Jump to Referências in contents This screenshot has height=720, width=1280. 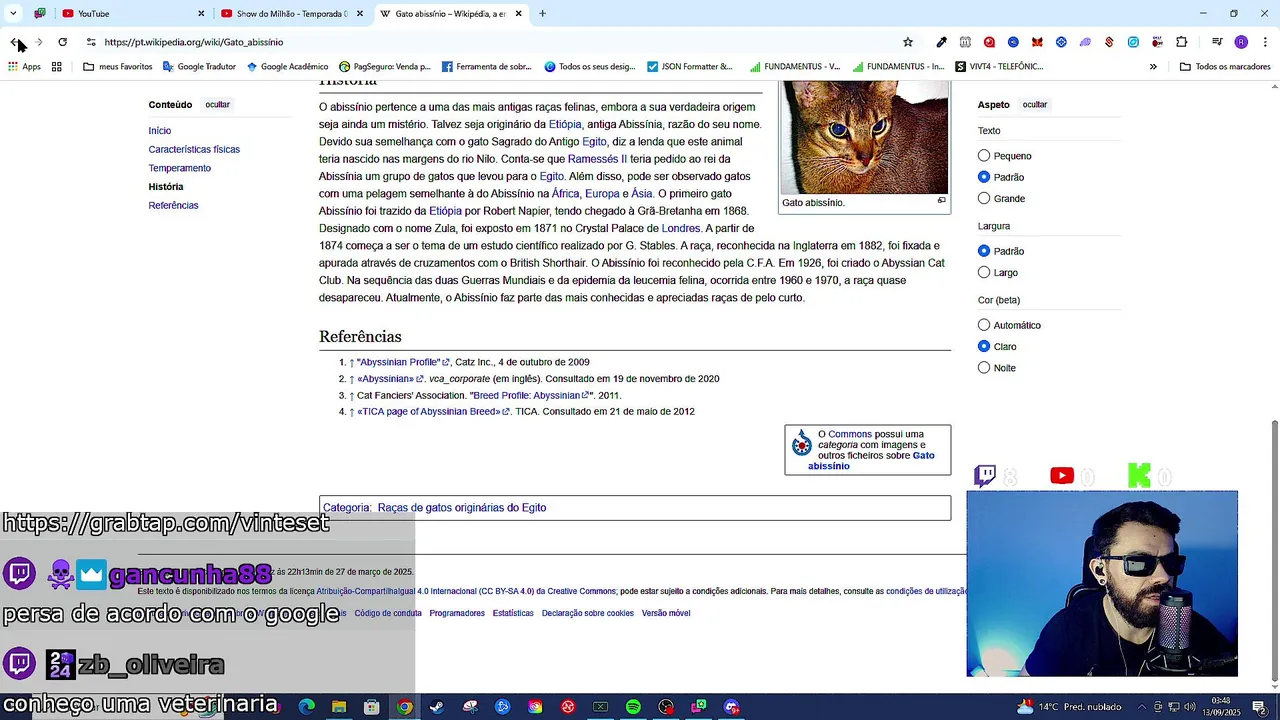coord(174,205)
